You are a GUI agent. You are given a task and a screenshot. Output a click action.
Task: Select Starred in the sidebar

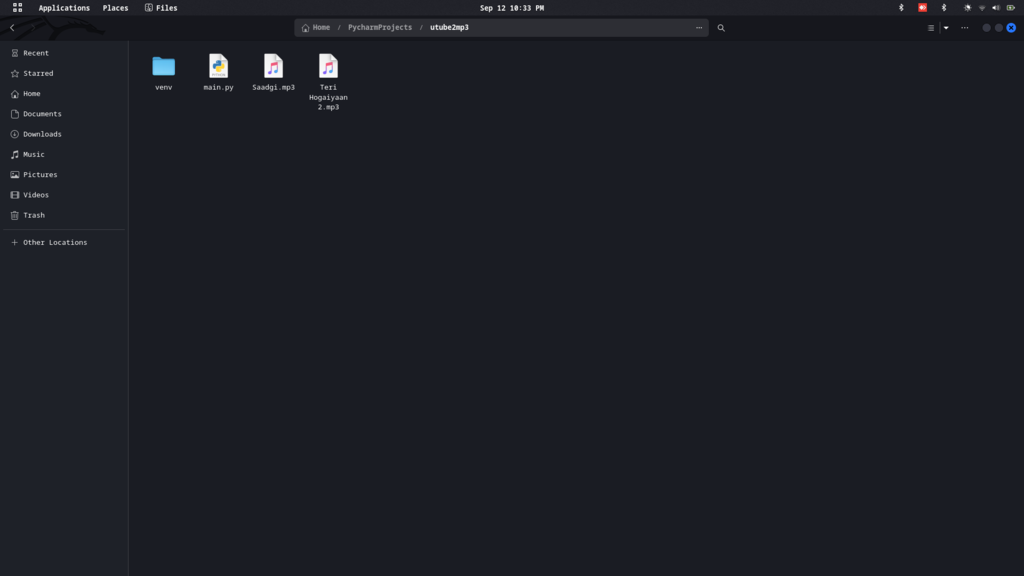(x=63, y=73)
